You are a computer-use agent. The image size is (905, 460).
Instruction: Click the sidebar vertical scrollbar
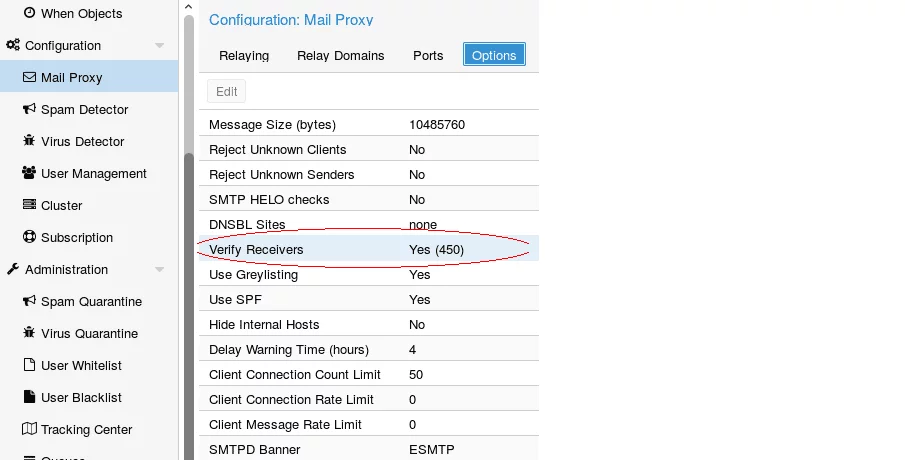tap(188, 300)
